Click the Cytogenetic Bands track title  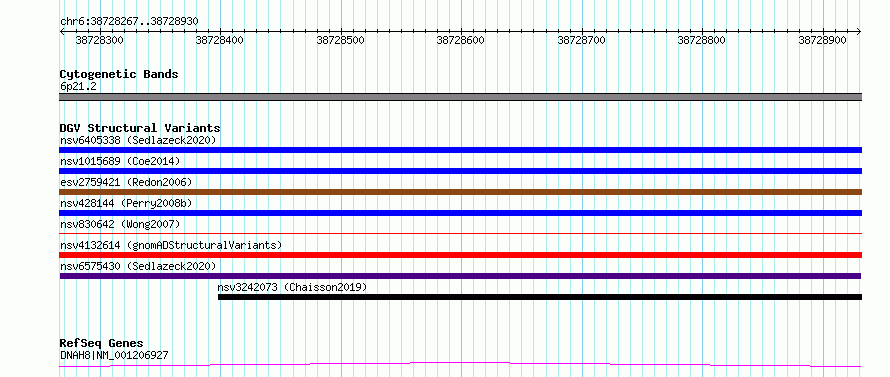[119, 74]
